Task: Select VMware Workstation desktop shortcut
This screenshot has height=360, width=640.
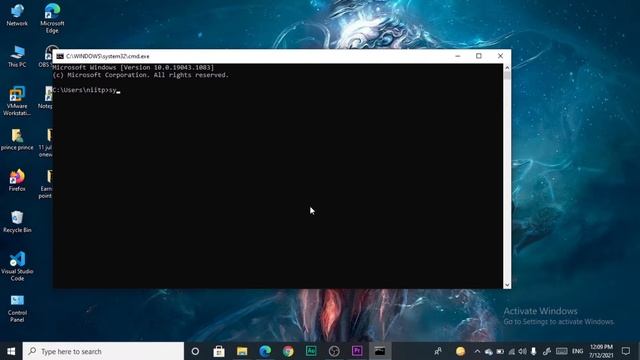Action: (17, 101)
